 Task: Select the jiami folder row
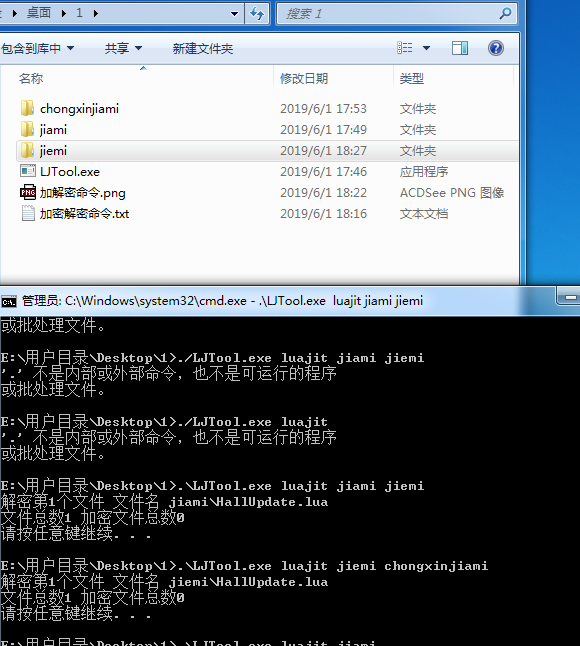point(267,129)
